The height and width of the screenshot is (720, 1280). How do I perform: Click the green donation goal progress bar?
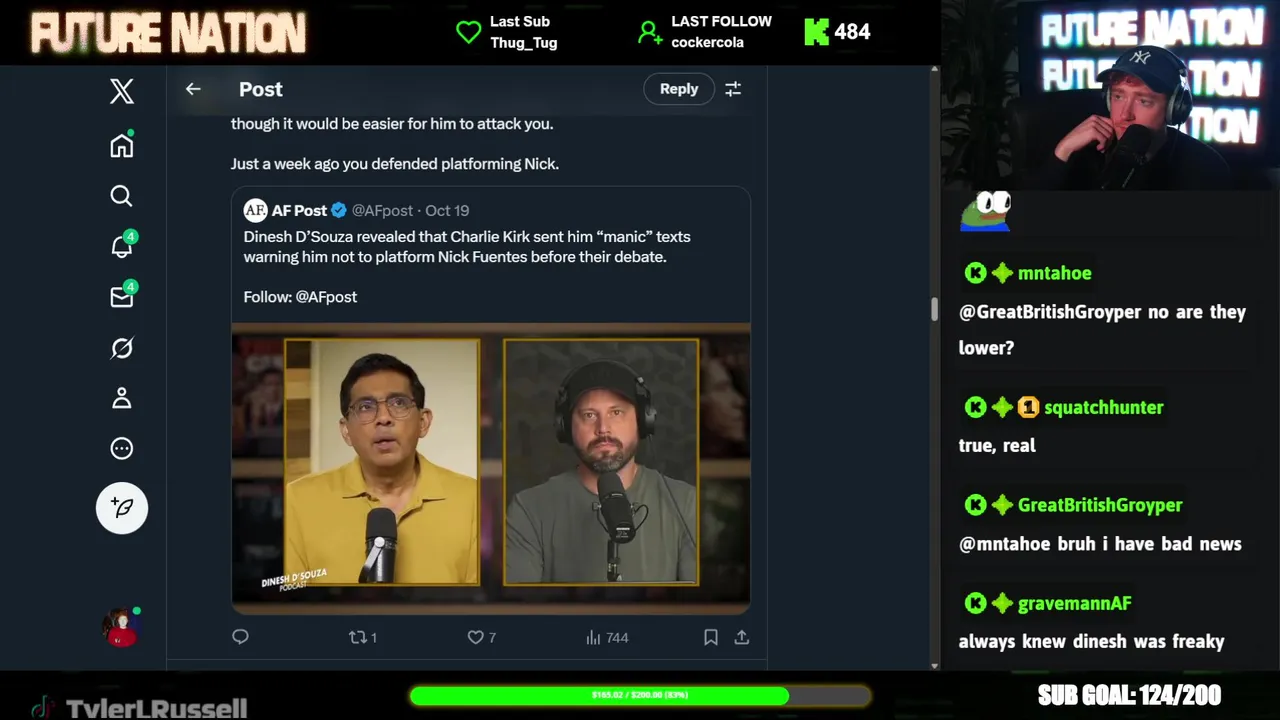(x=639, y=695)
